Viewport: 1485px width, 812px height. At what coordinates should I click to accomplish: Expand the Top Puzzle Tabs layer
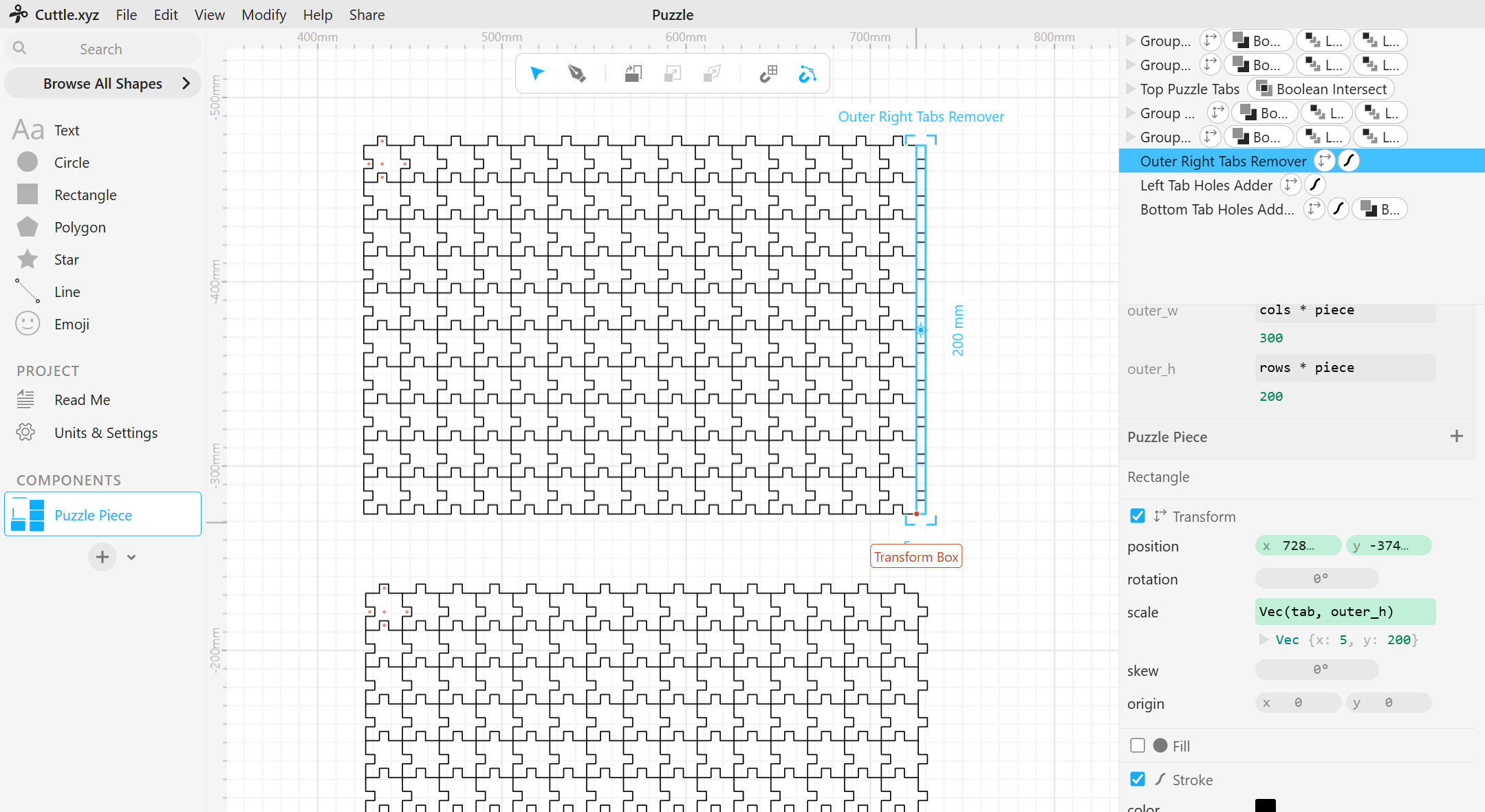point(1130,89)
